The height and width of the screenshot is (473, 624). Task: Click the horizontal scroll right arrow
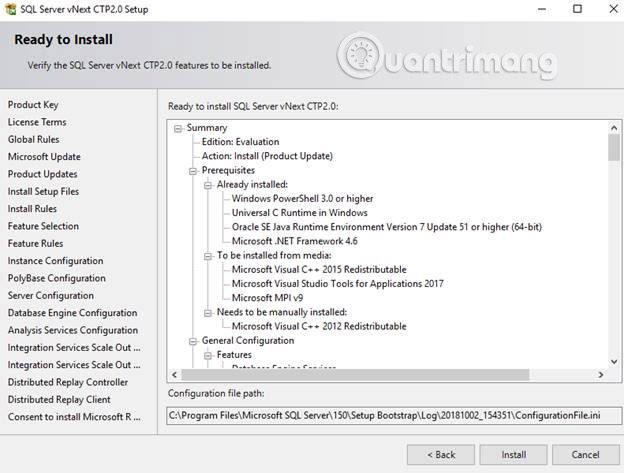click(601, 375)
